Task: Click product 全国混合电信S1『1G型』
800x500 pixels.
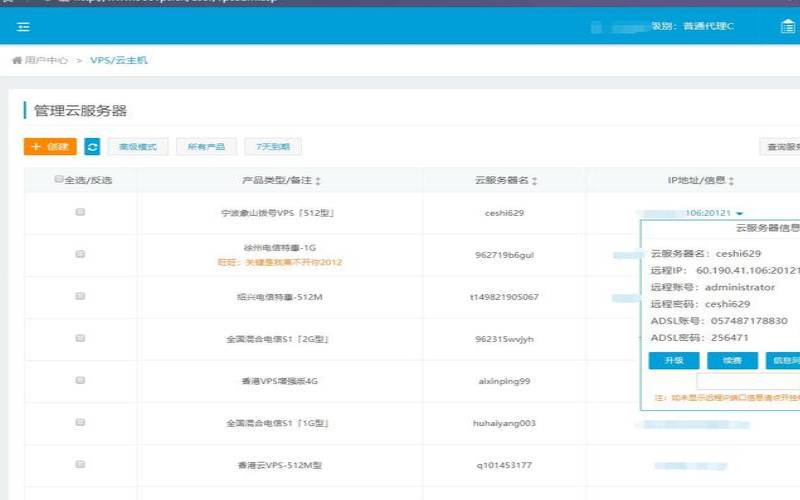Action: pos(278,423)
